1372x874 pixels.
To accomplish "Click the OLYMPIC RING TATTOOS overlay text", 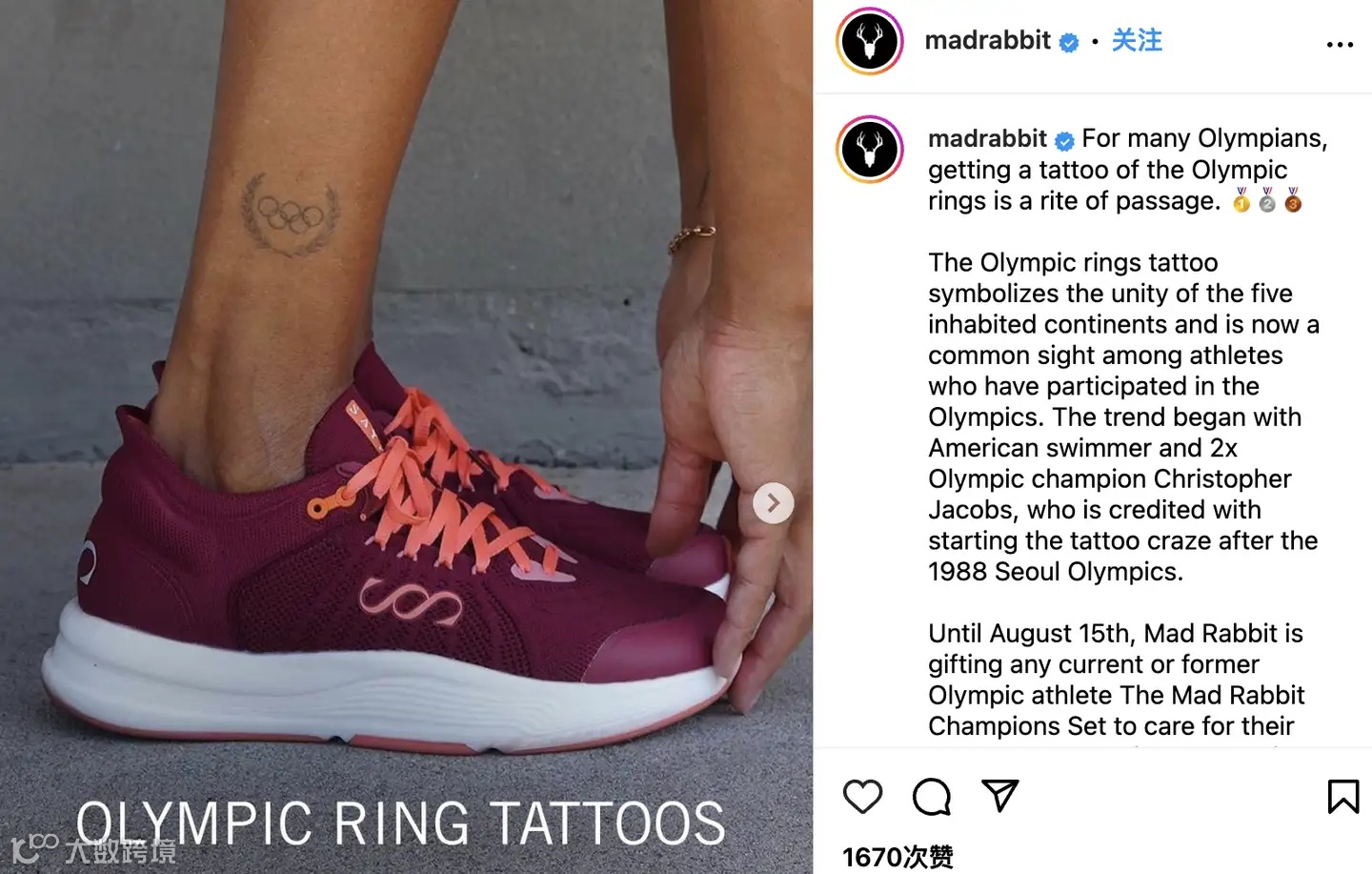I will (x=401, y=823).
